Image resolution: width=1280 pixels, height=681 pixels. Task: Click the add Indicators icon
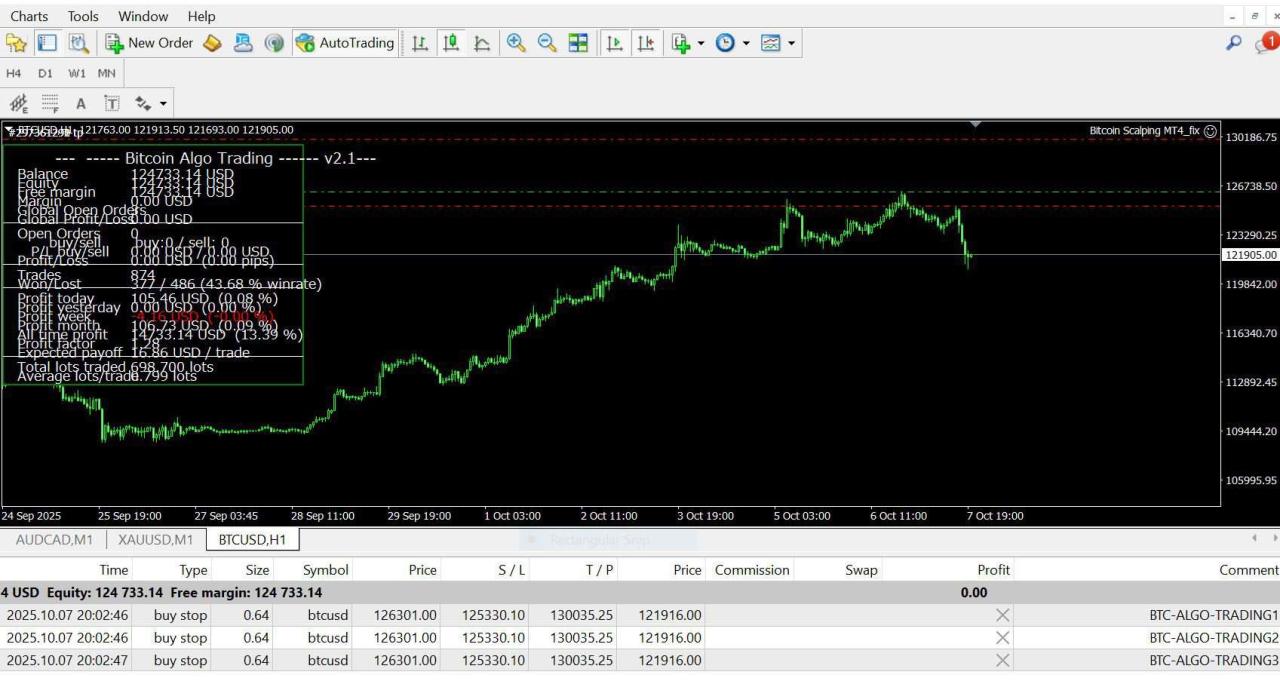click(x=681, y=43)
